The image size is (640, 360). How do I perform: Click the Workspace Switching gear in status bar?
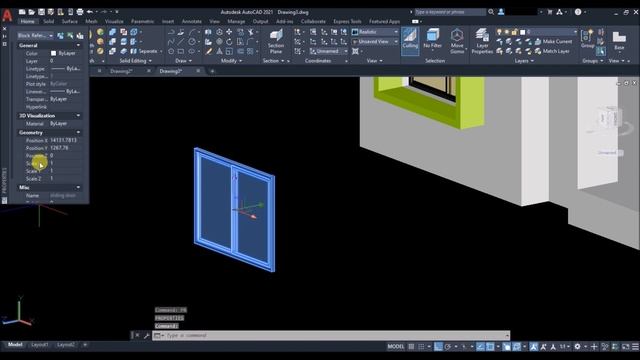coord(577,347)
